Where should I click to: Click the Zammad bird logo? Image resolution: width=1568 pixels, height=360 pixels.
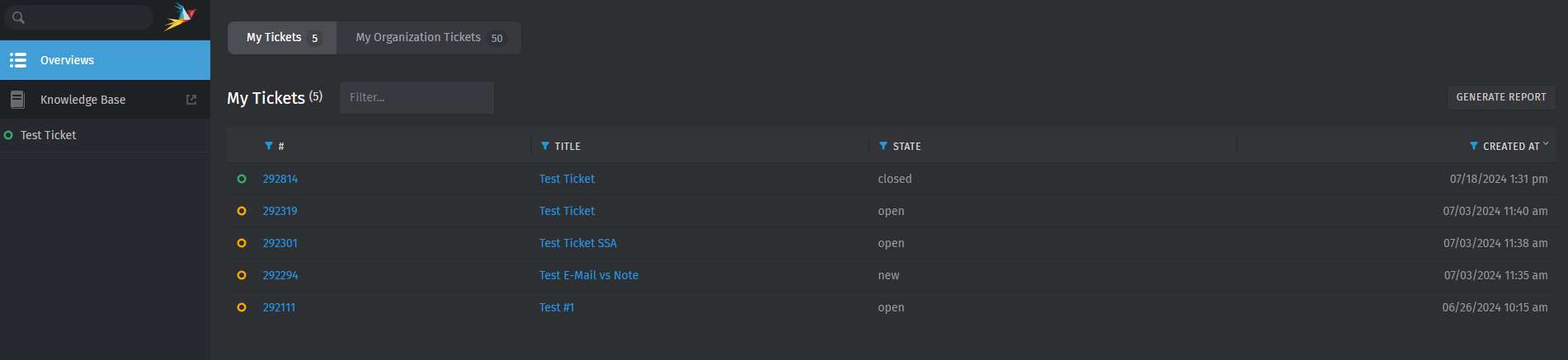pyautogui.click(x=180, y=16)
